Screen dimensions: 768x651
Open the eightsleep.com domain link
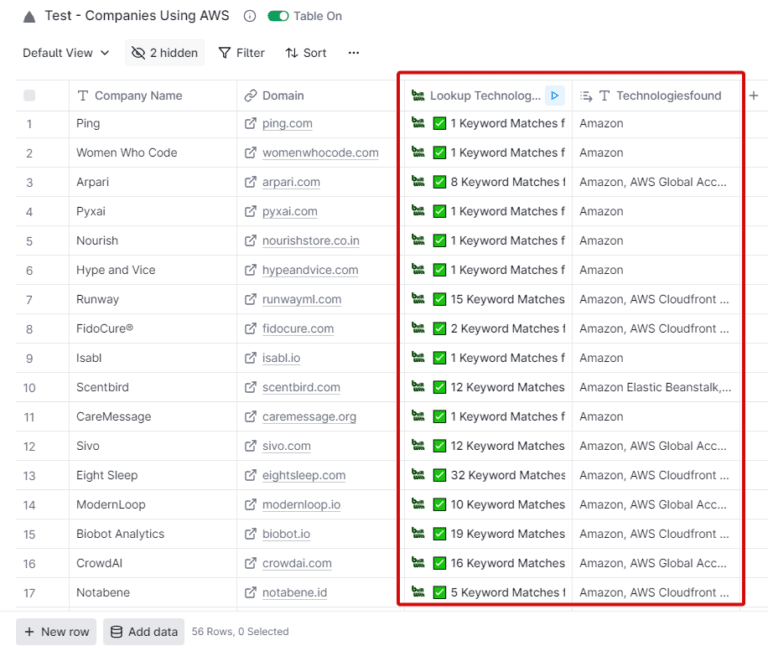(x=303, y=476)
